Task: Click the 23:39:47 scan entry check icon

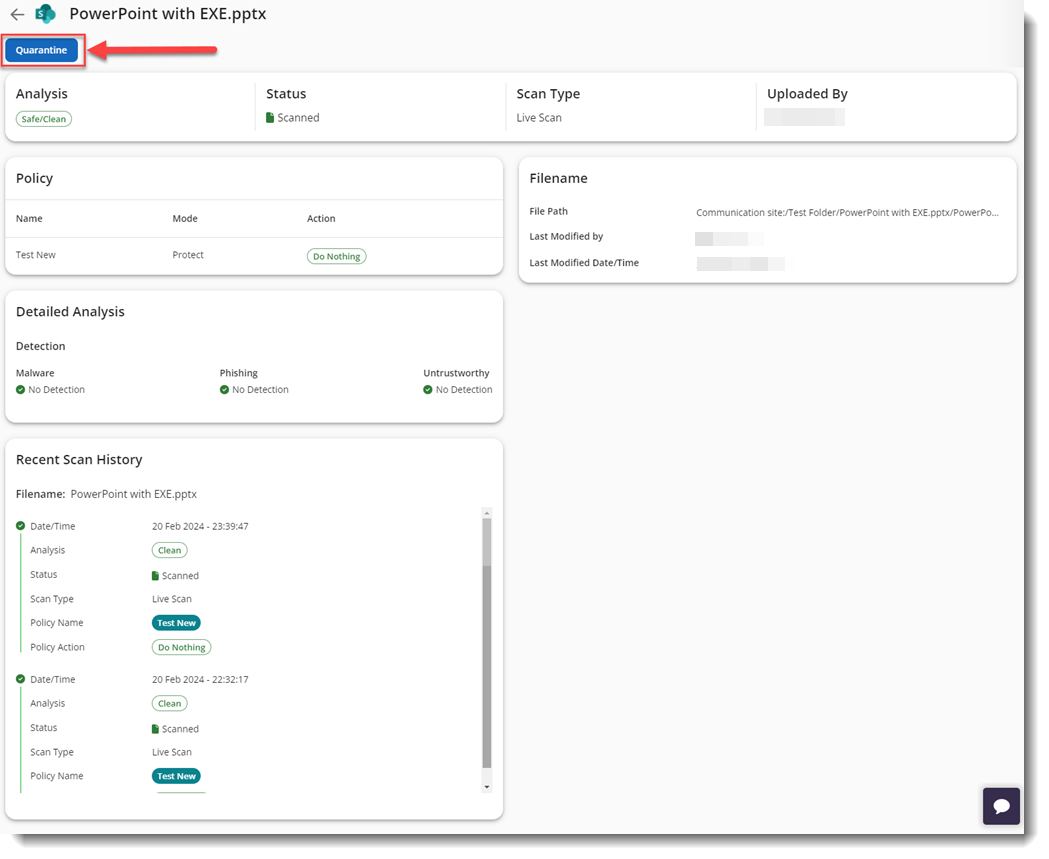Action: tap(21, 526)
